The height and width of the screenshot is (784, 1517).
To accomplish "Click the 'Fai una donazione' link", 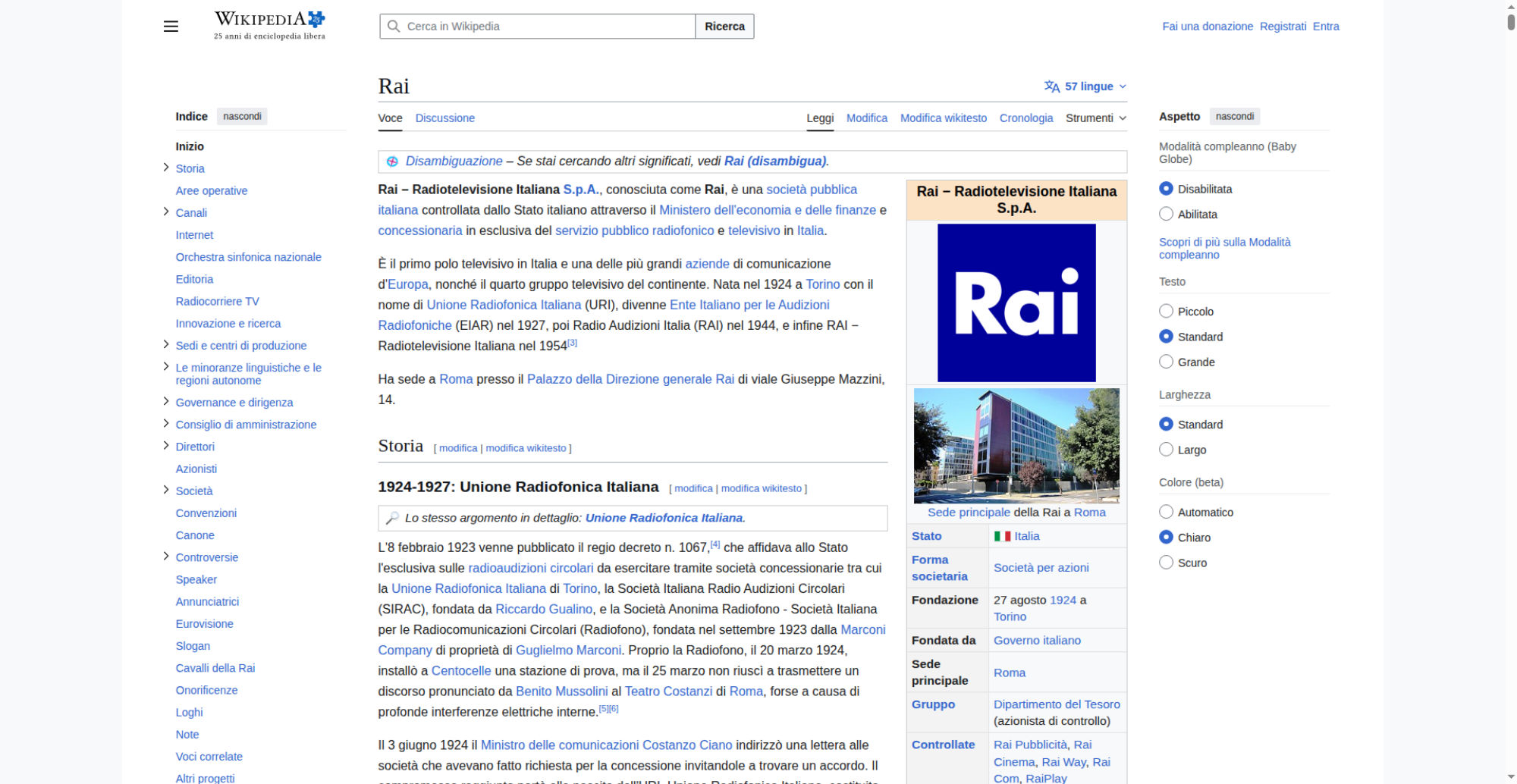I will (1207, 27).
